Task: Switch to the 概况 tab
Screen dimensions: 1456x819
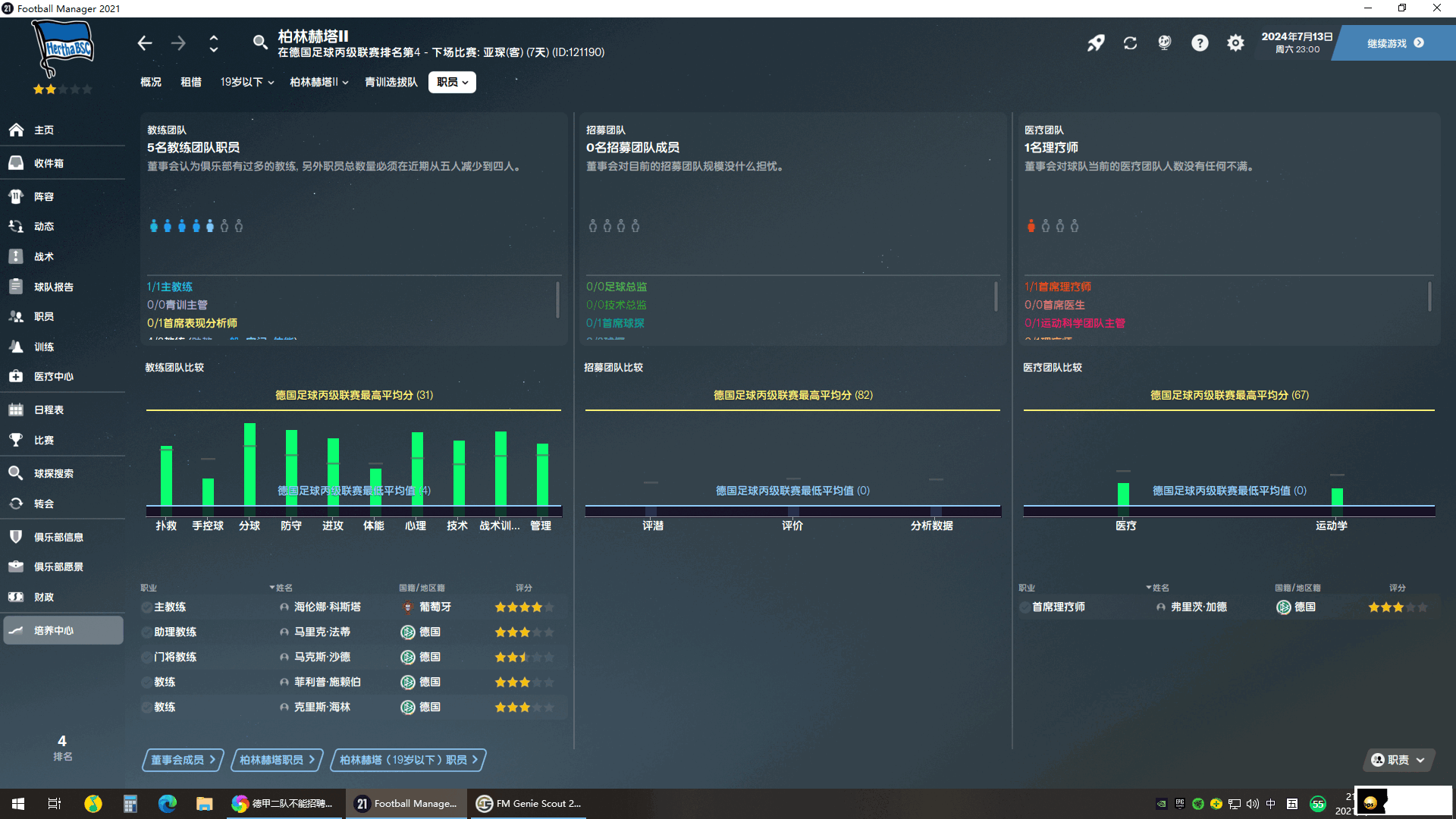Action: pos(151,82)
